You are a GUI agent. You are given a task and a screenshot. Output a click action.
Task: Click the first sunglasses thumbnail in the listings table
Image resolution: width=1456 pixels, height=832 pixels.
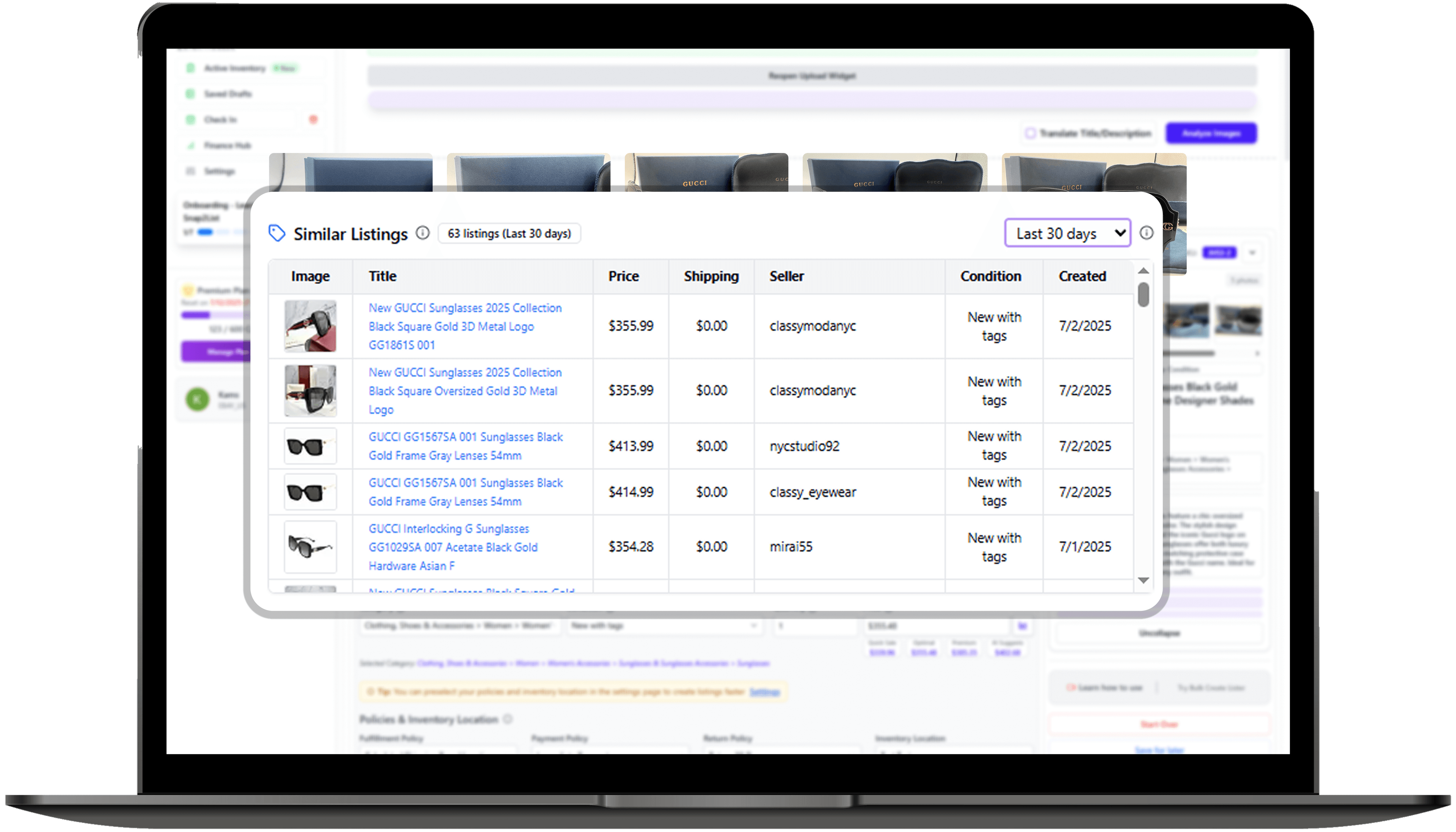310,326
